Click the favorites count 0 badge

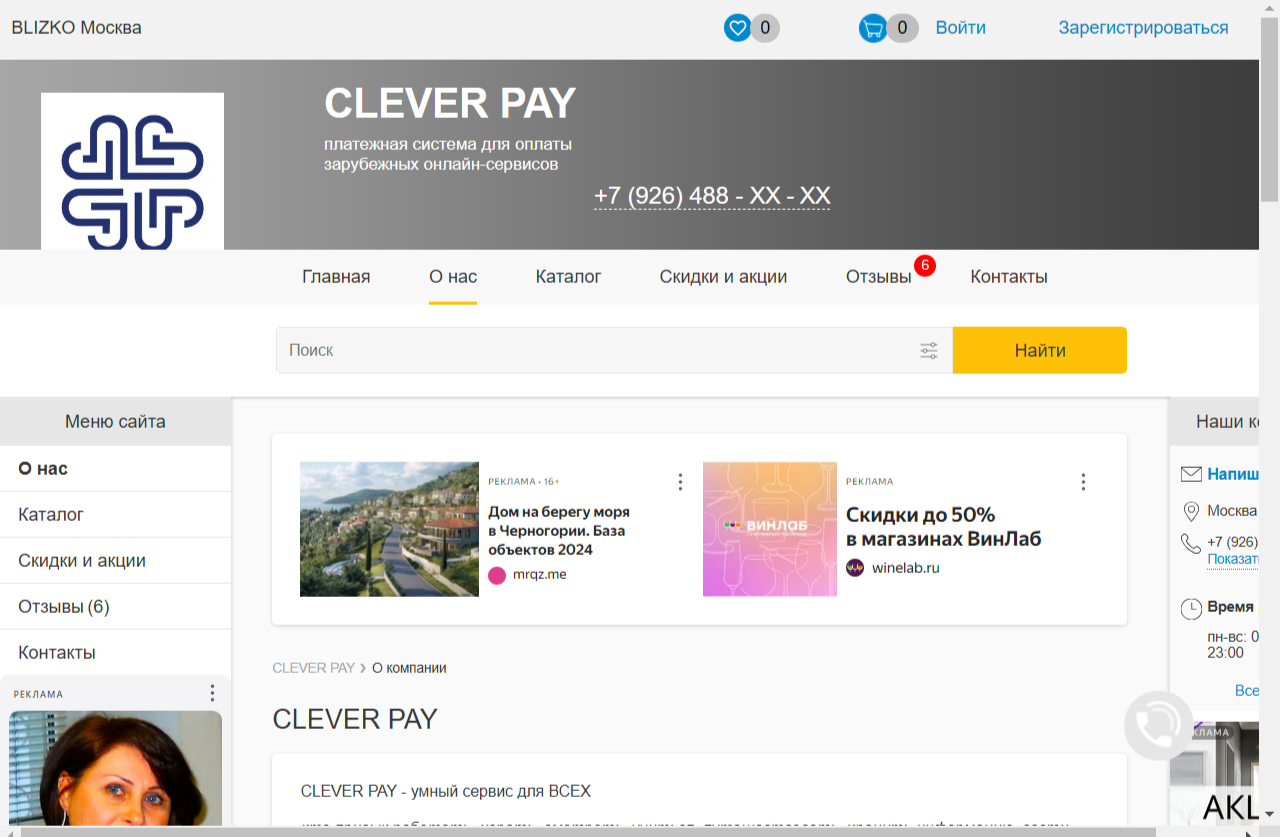pos(765,28)
